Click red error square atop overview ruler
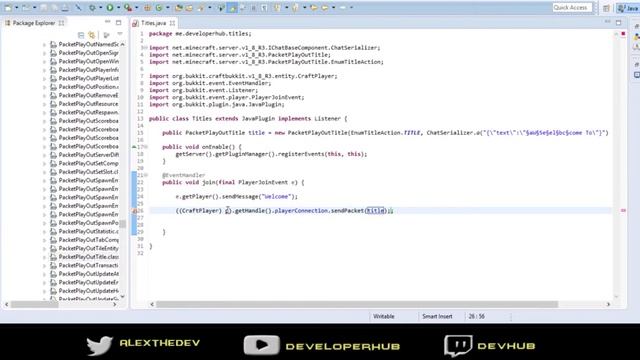The image size is (640, 360). click(623, 34)
